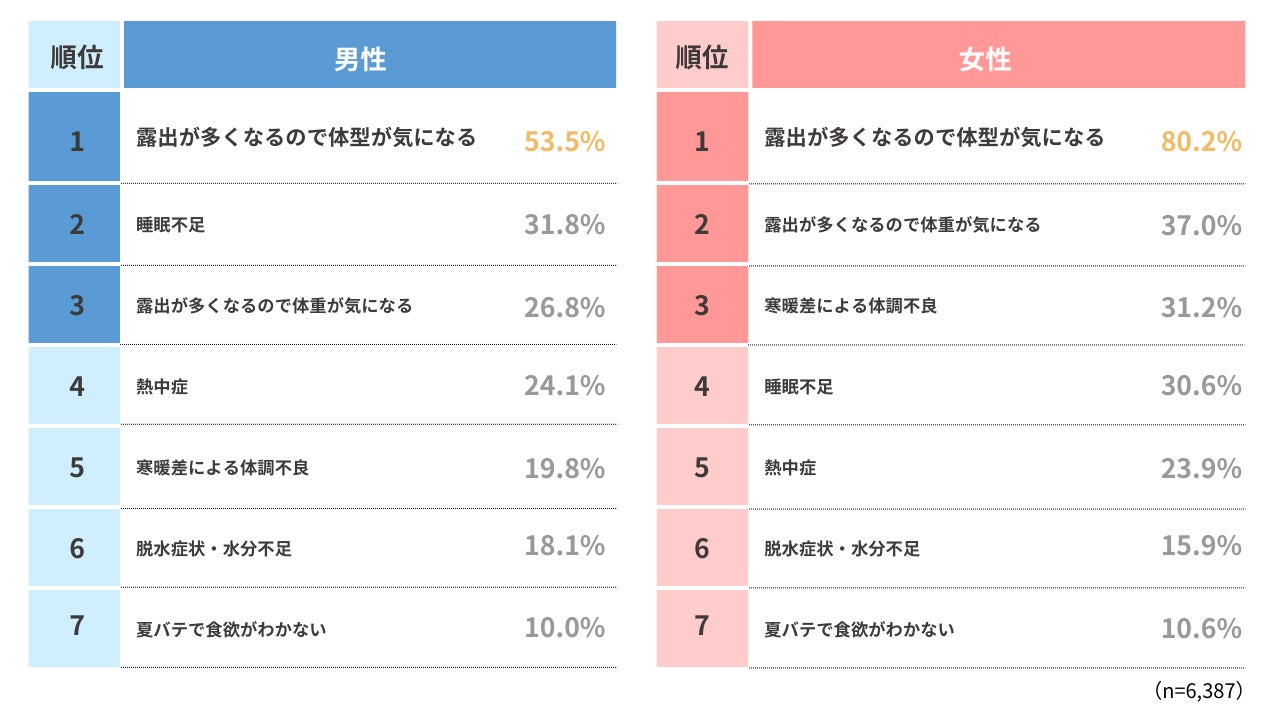This screenshot has height=720, width=1280.
Task: Click the 男性 column header
Action: pyautogui.click(x=369, y=58)
